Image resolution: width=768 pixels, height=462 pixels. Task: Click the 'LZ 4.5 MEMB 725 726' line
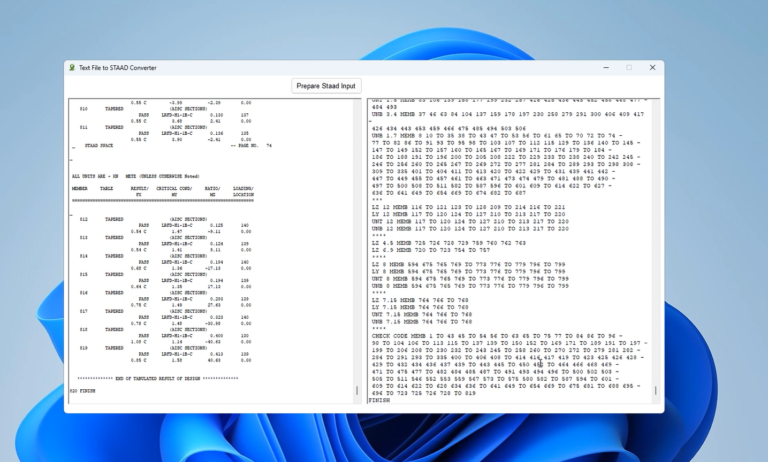tap(449, 243)
